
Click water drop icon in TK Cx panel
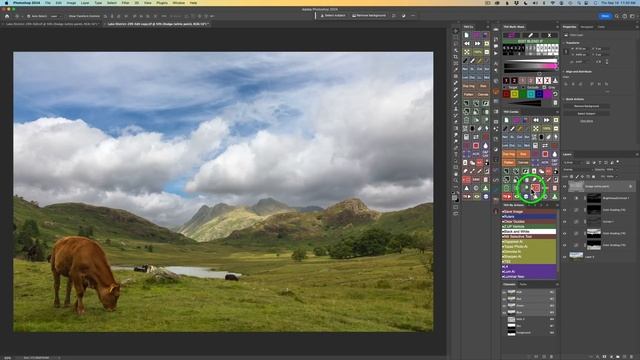[x=485, y=146]
